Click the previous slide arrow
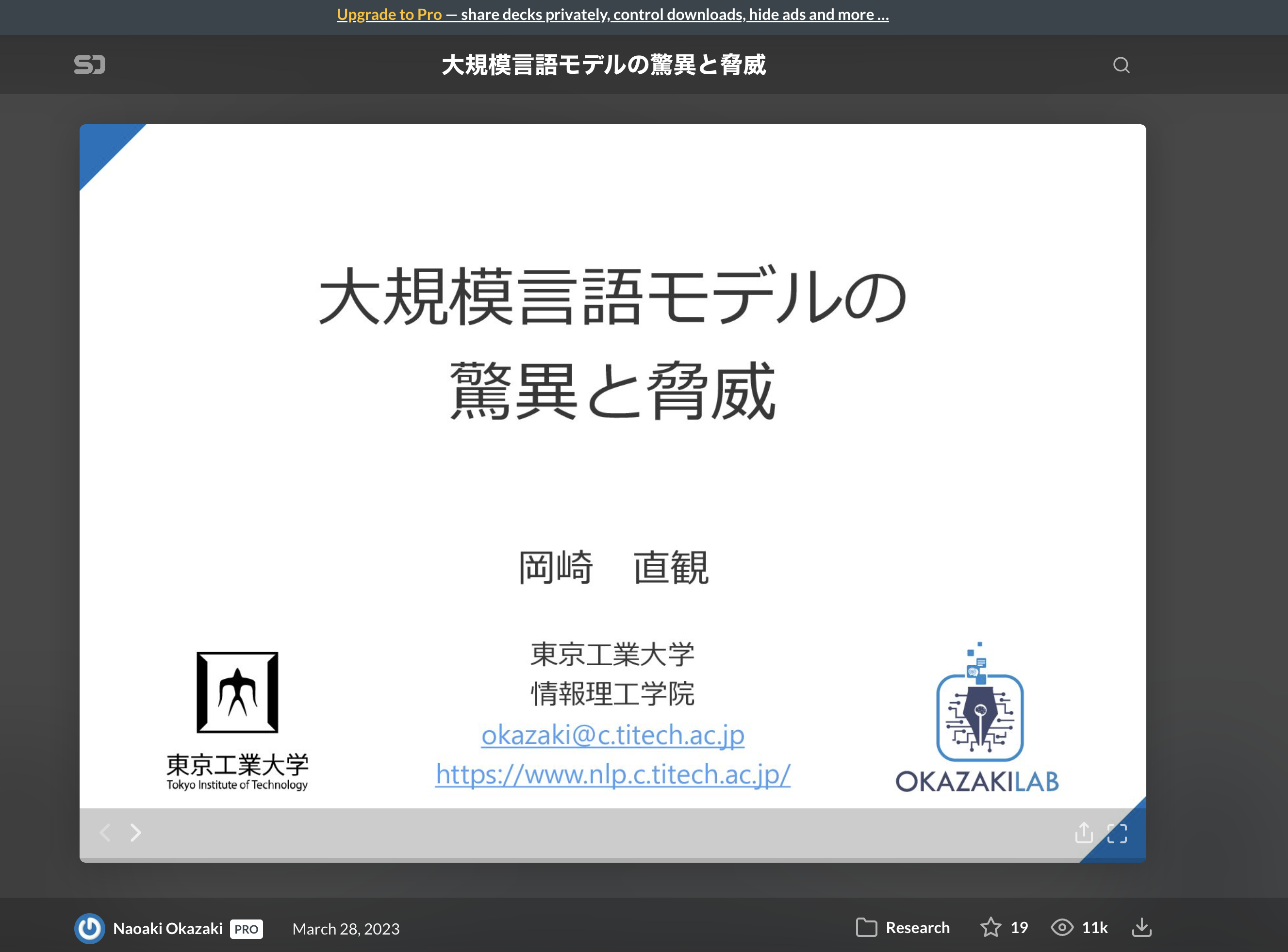Screen dimensions: 1288x952 (105, 832)
